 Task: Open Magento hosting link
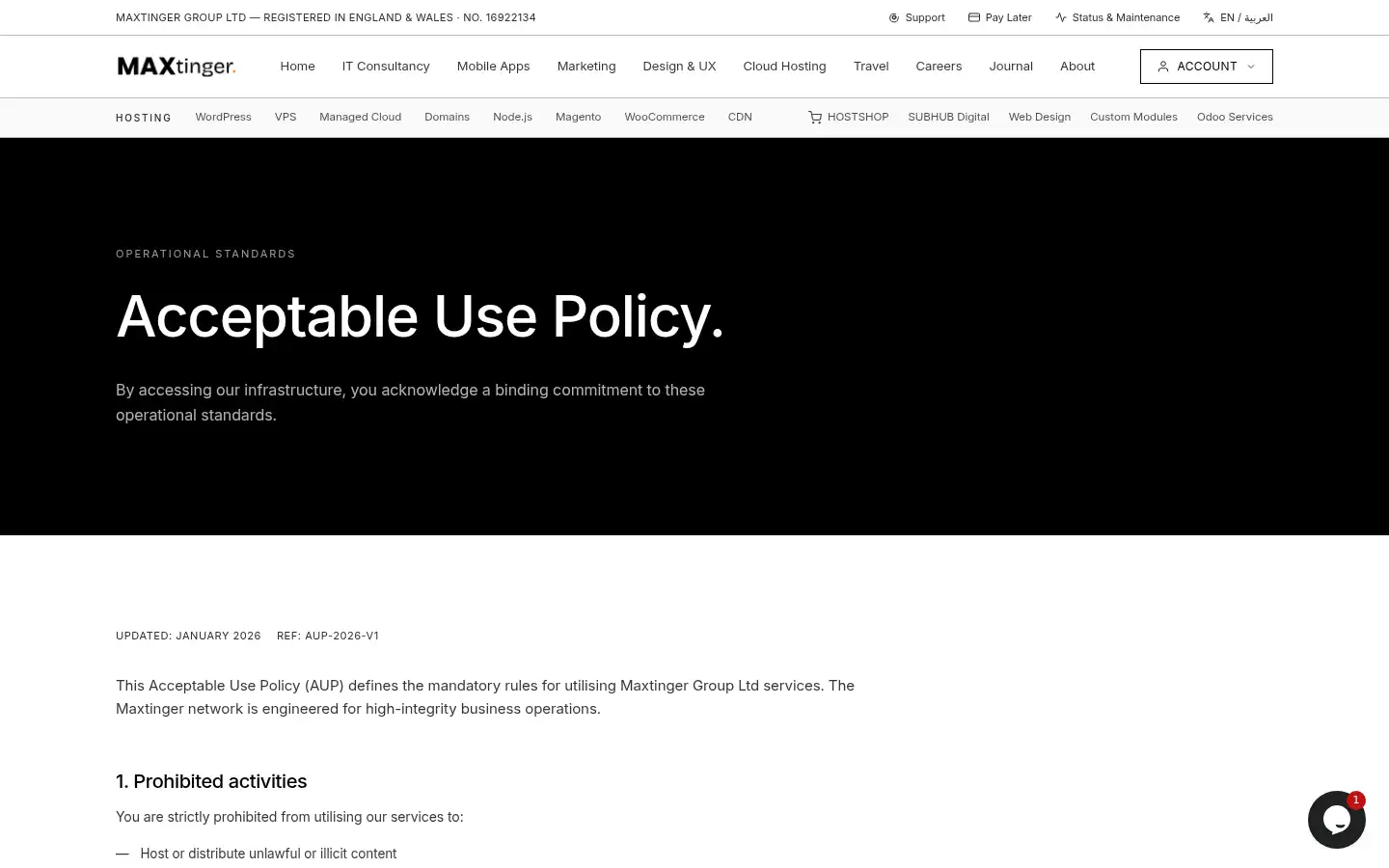pos(578,117)
